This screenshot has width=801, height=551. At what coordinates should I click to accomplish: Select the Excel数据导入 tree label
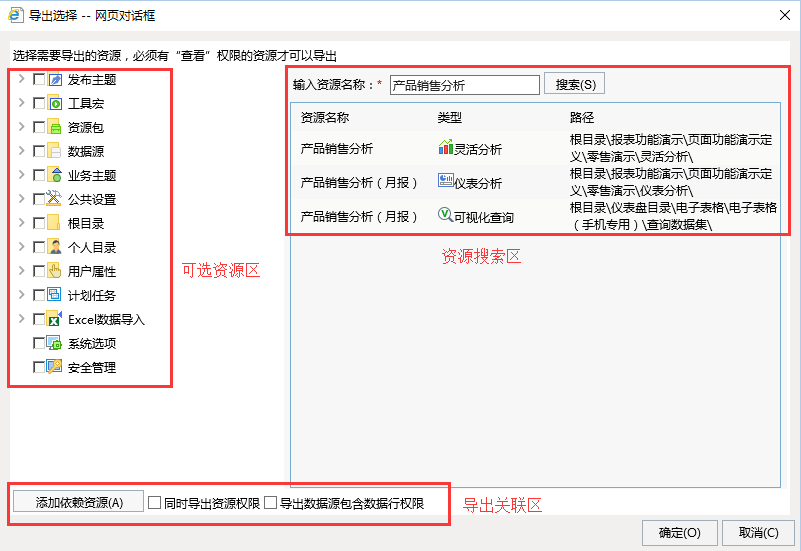[x=106, y=320]
